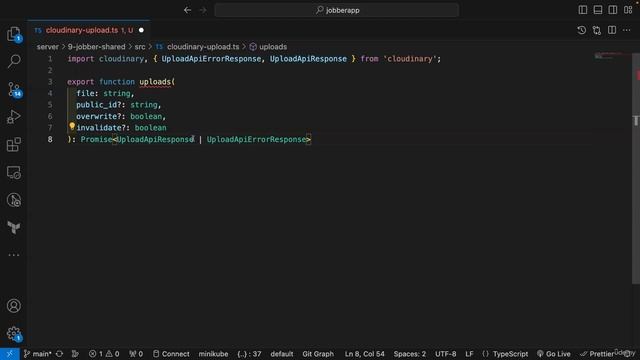Split the editor right
The image size is (640, 360).
[612, 30]
